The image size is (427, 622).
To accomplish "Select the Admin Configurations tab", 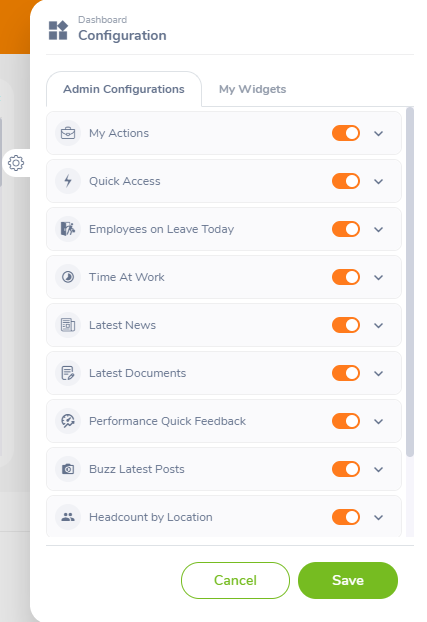I will coord(124,89).
